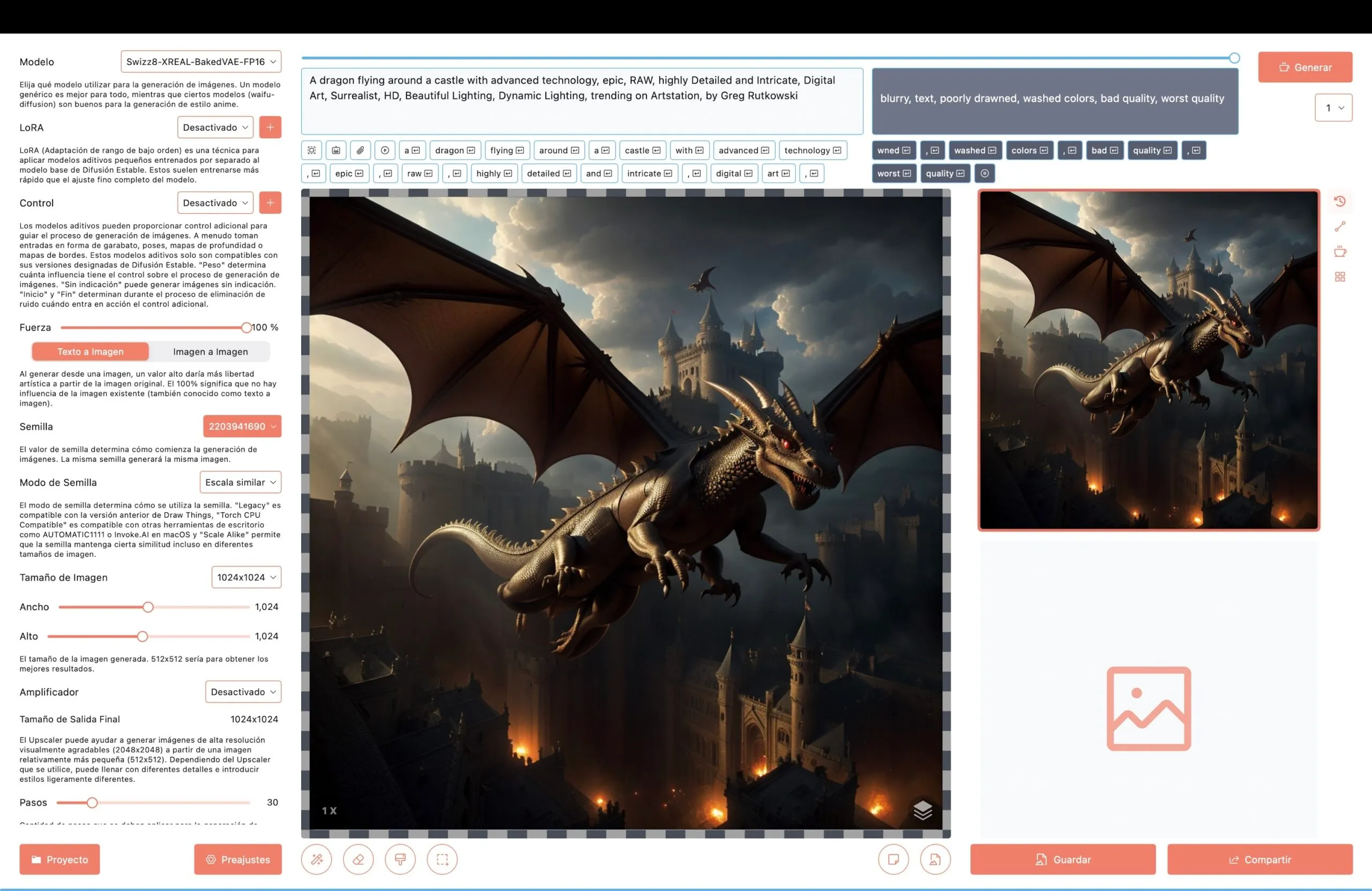The height and width of the screenshot is (891, 1372).
Task: Click the Generar button
Action: tap(1304, 68)
